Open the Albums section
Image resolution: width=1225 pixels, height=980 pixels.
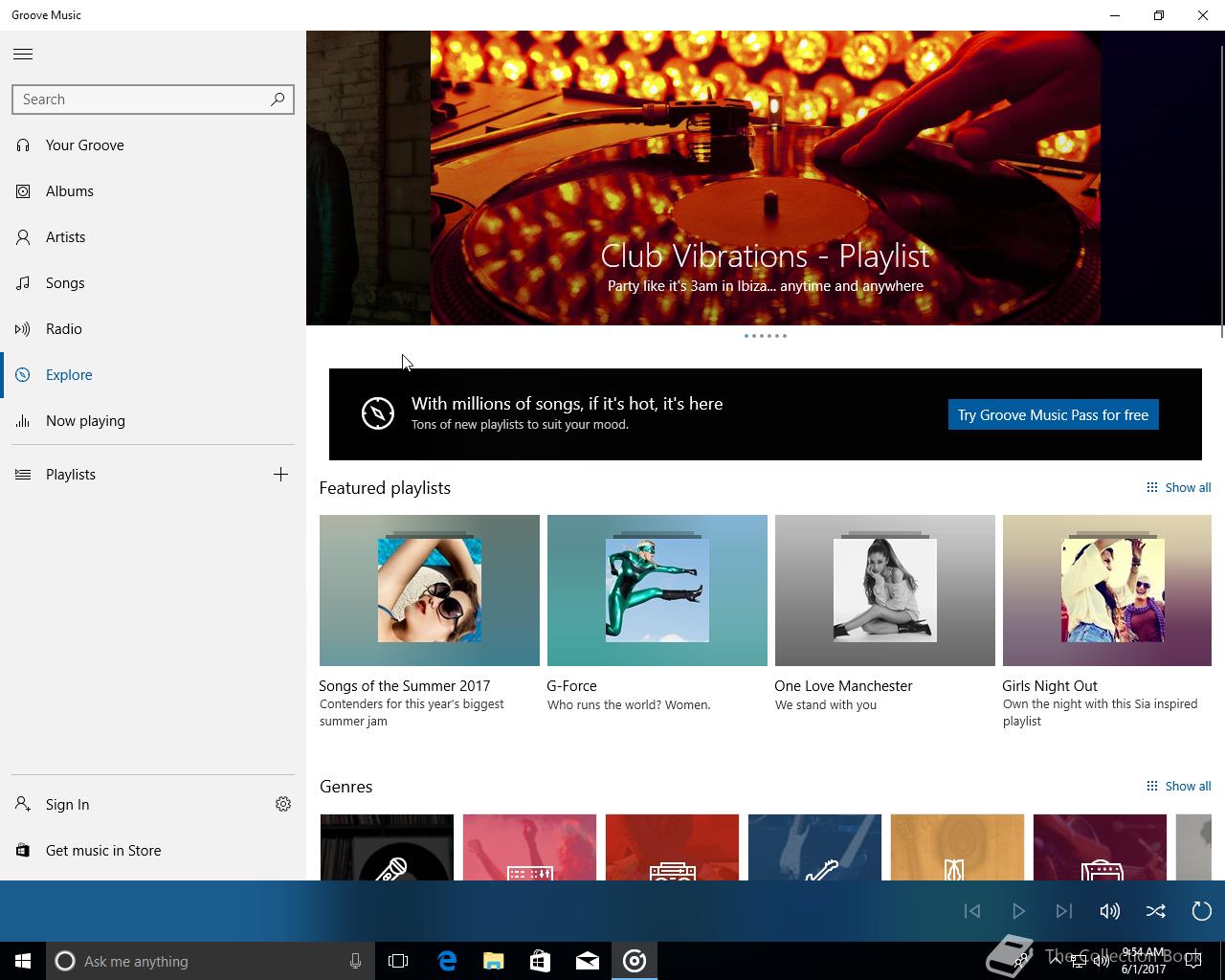153,191
